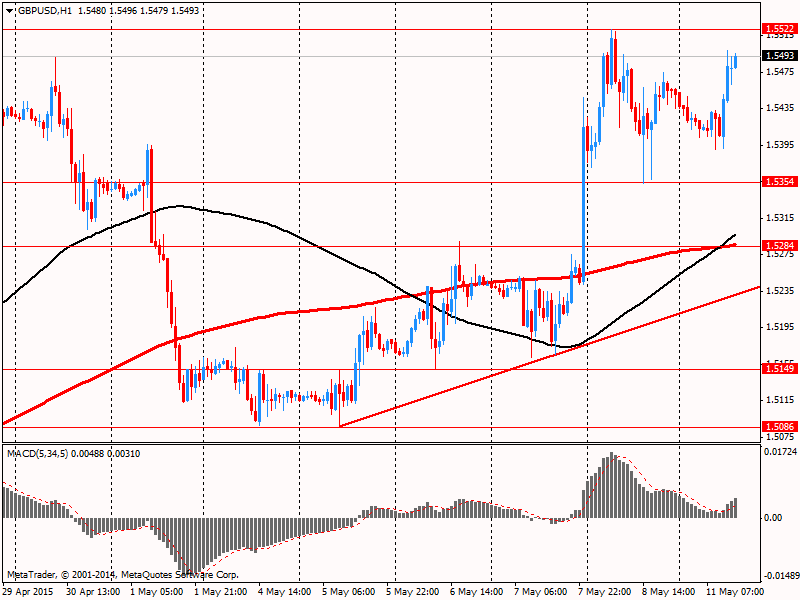Screen dimensions: 800x600
Task: Click the 1.5086 red price level label
Action: 779,426
